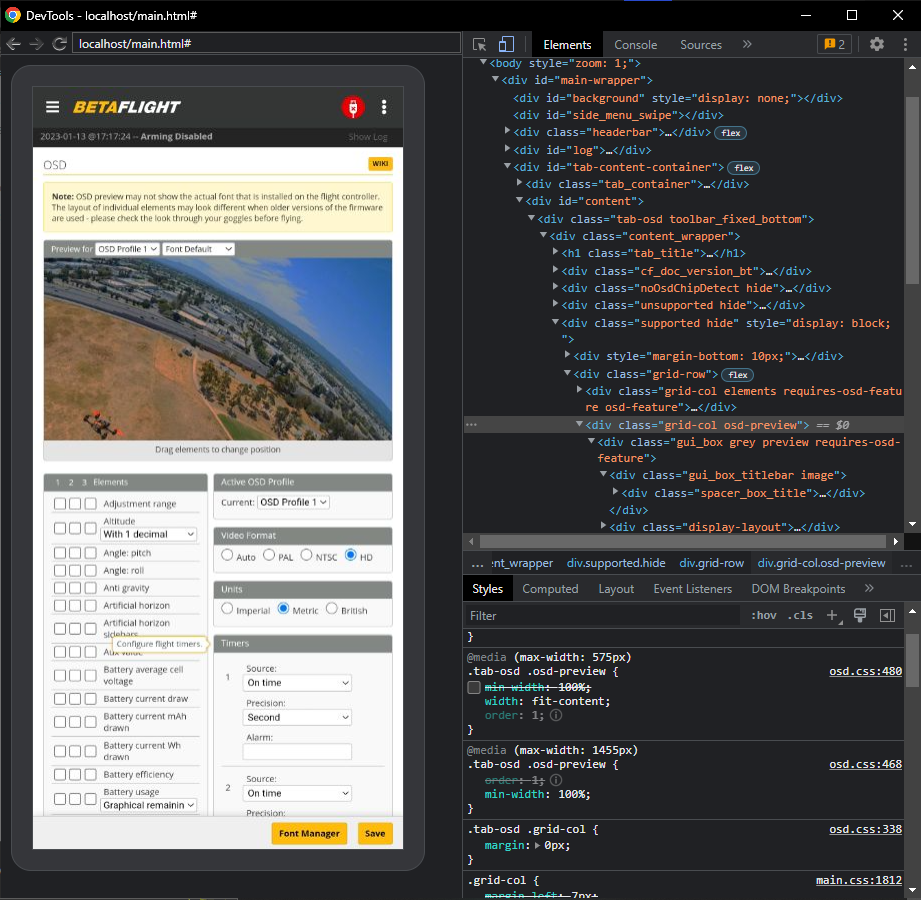The height and width of the screenshot is (900, 921).
Task: Click the red USB connect icon
Action: 353,107
